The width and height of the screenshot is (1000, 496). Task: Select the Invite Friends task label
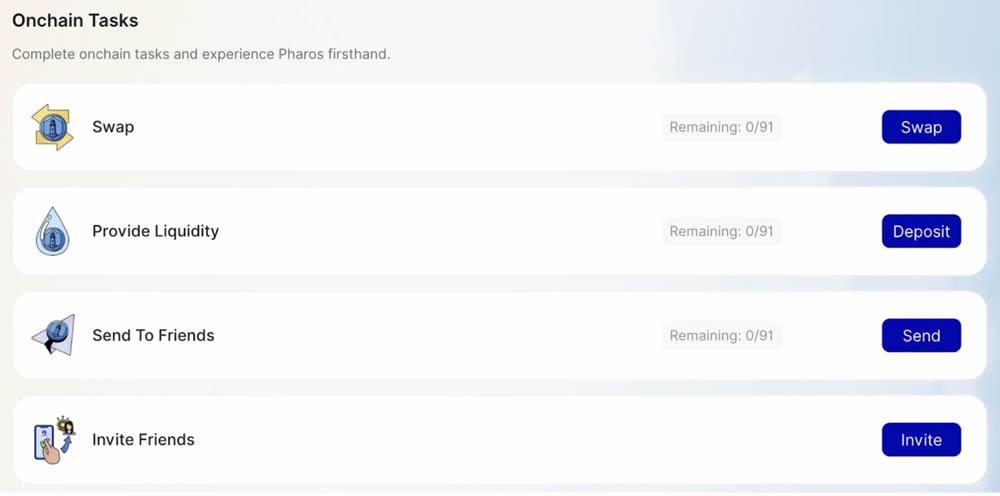pyautogui.click(x=143, y=439)
